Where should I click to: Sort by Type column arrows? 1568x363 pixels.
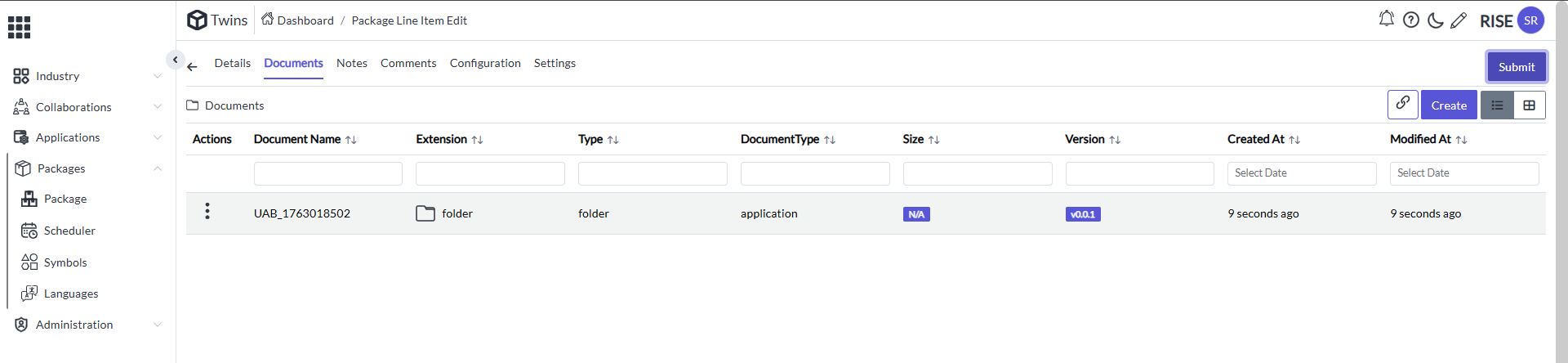613,140
